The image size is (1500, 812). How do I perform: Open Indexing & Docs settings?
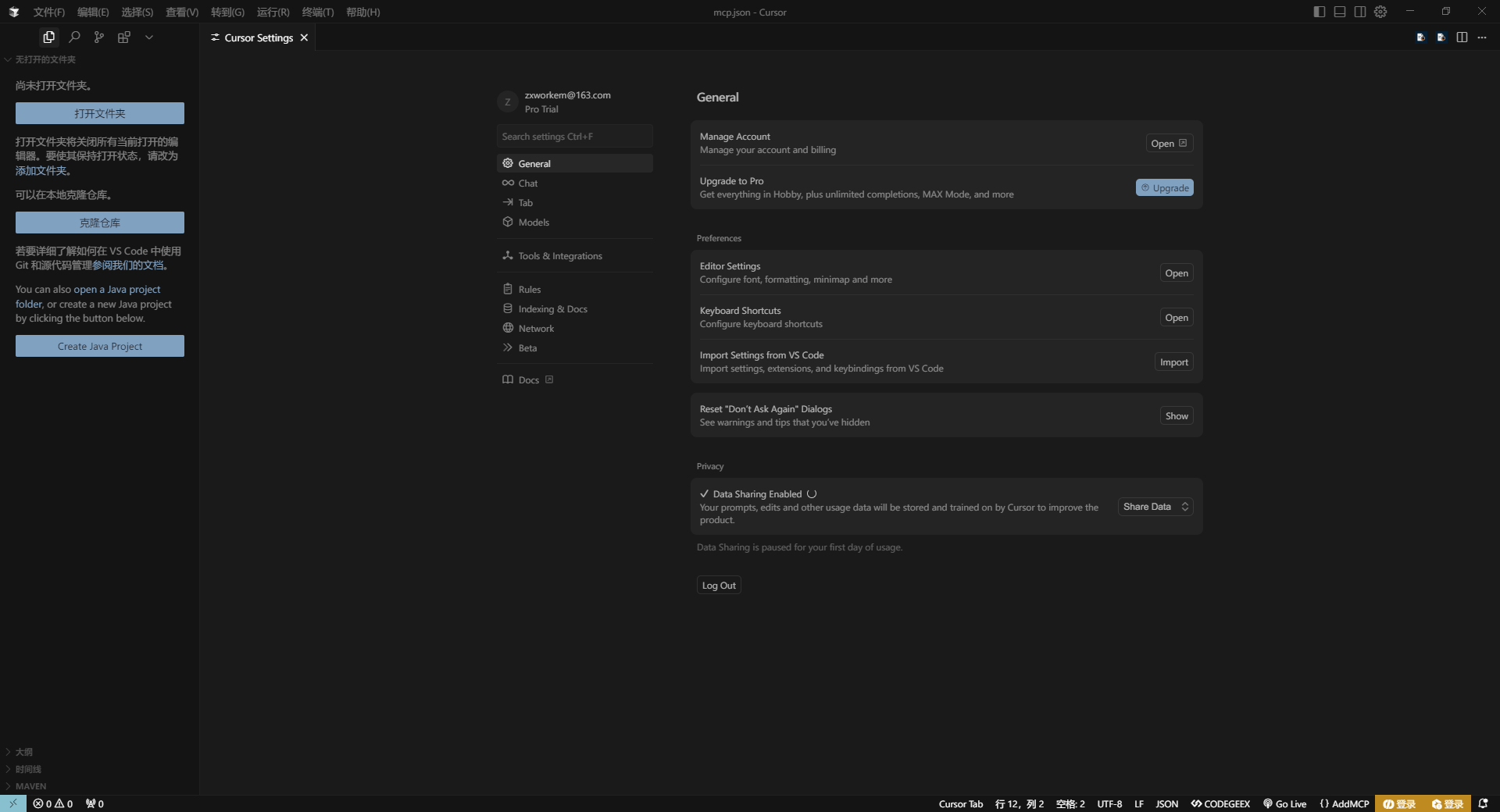click(x=575, y=308)
